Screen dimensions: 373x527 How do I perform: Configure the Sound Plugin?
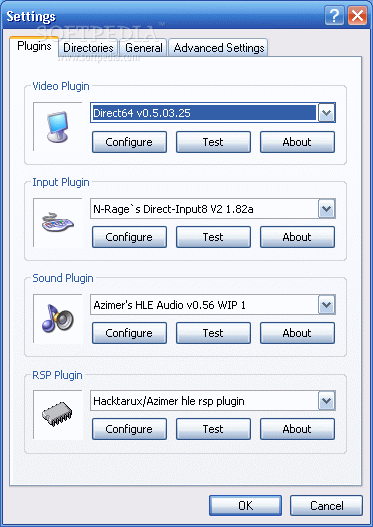click(129, 333)
